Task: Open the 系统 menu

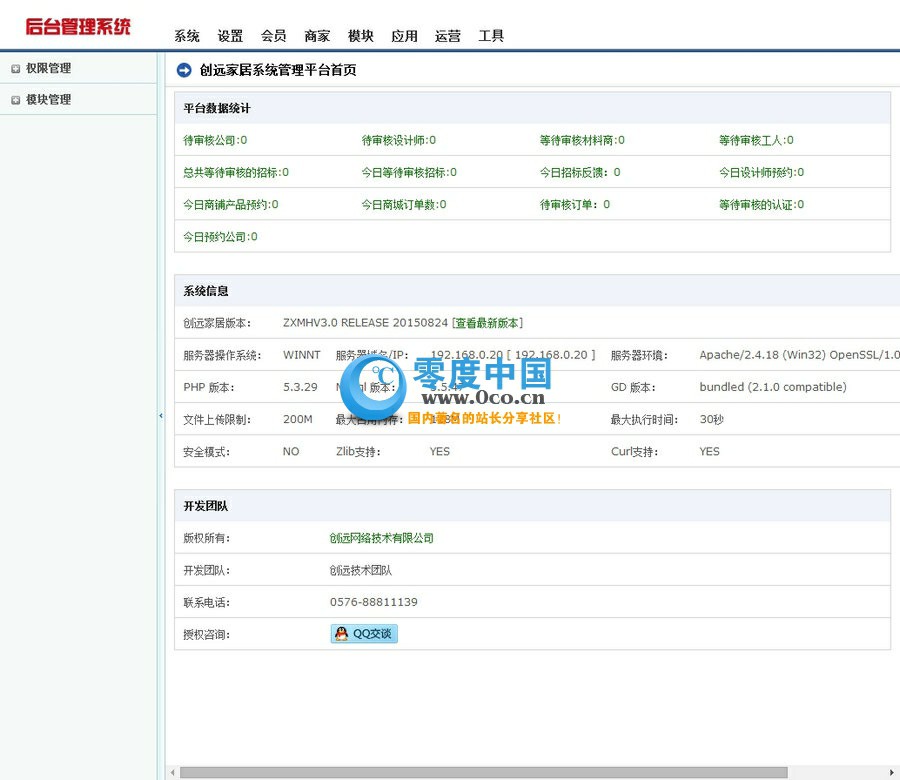Action: (186, 35)
